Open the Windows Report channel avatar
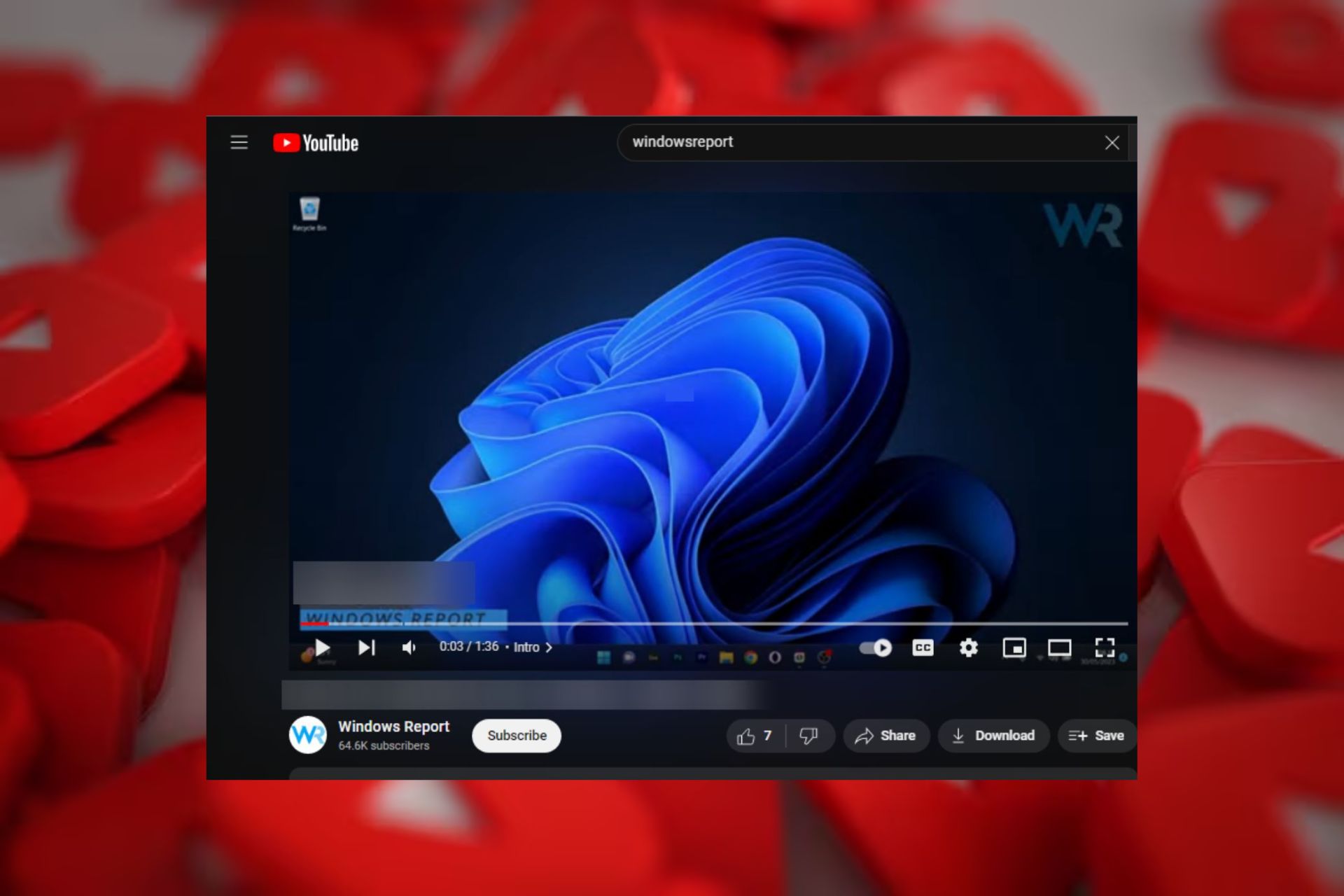The width and height of the screenshot is (1344, 896). 308,735
